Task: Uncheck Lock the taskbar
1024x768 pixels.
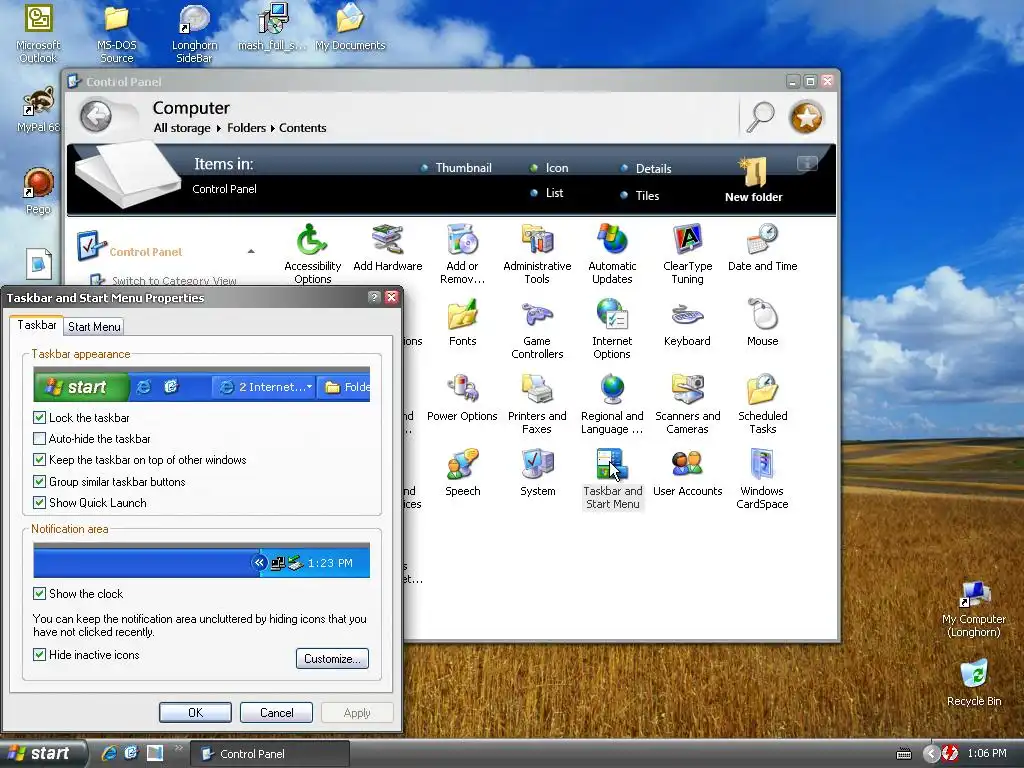Action: [x=40, y=417]
